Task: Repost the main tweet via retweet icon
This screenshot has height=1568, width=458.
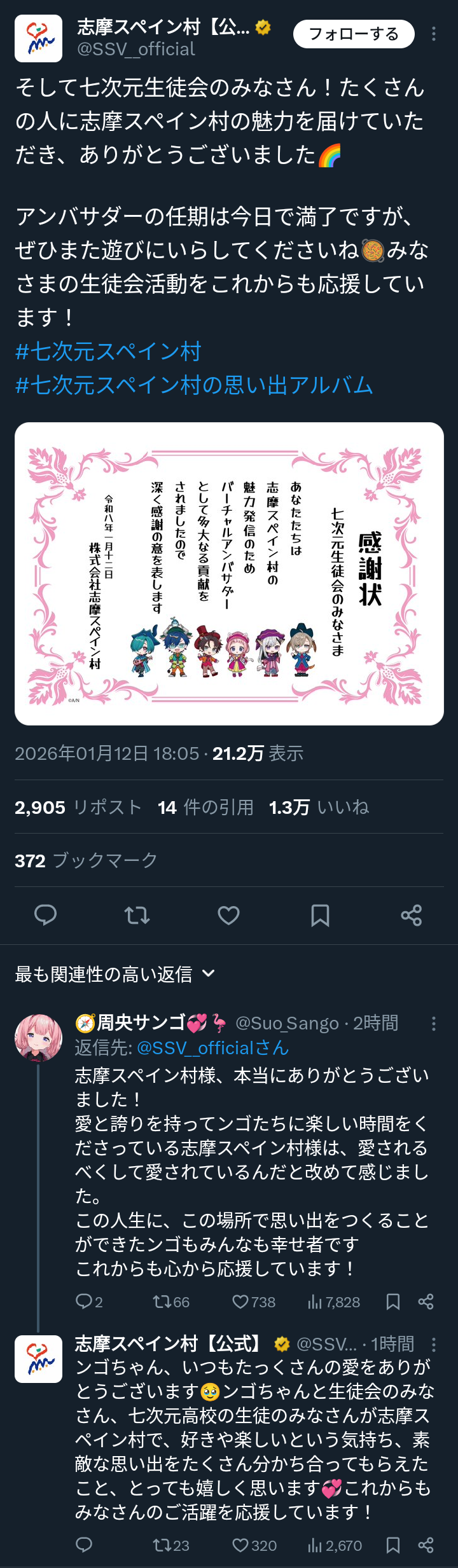Action: [x=137, y=915]
